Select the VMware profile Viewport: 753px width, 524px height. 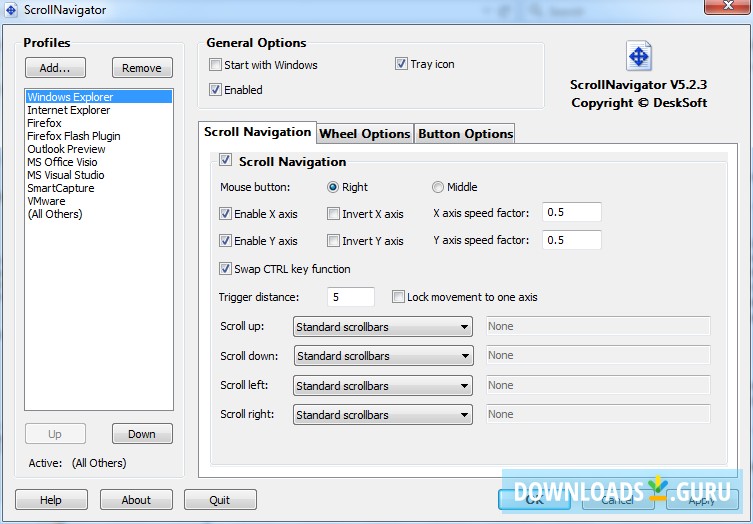pyautogui.click(x=98, y=201)
